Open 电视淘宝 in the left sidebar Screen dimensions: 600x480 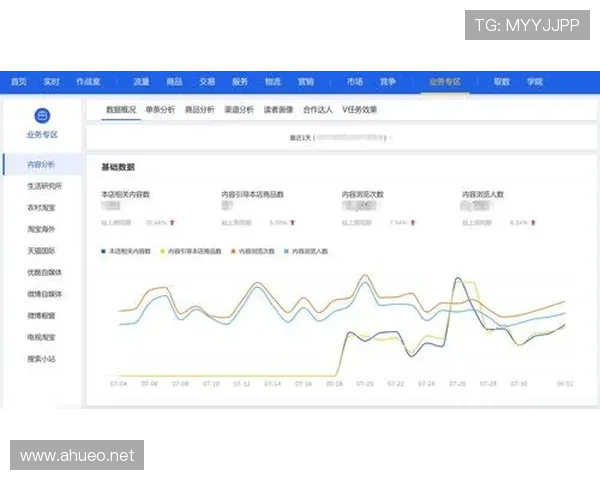click(41, 338)
